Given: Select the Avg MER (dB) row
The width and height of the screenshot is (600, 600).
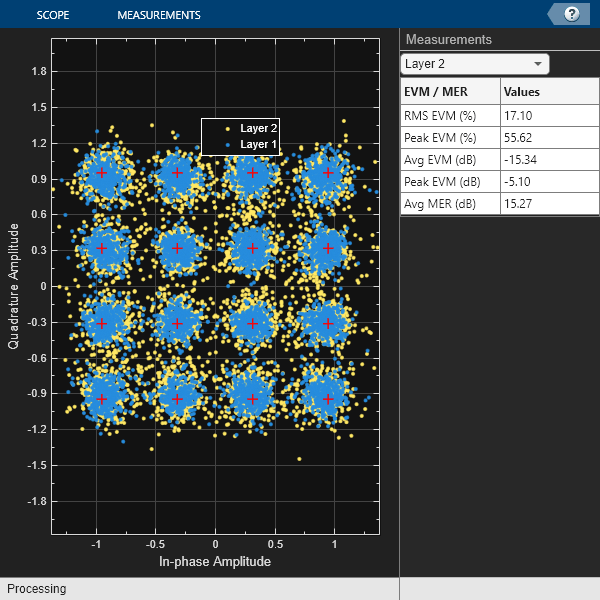Looking at the screenshot, I should pos(500,204).
